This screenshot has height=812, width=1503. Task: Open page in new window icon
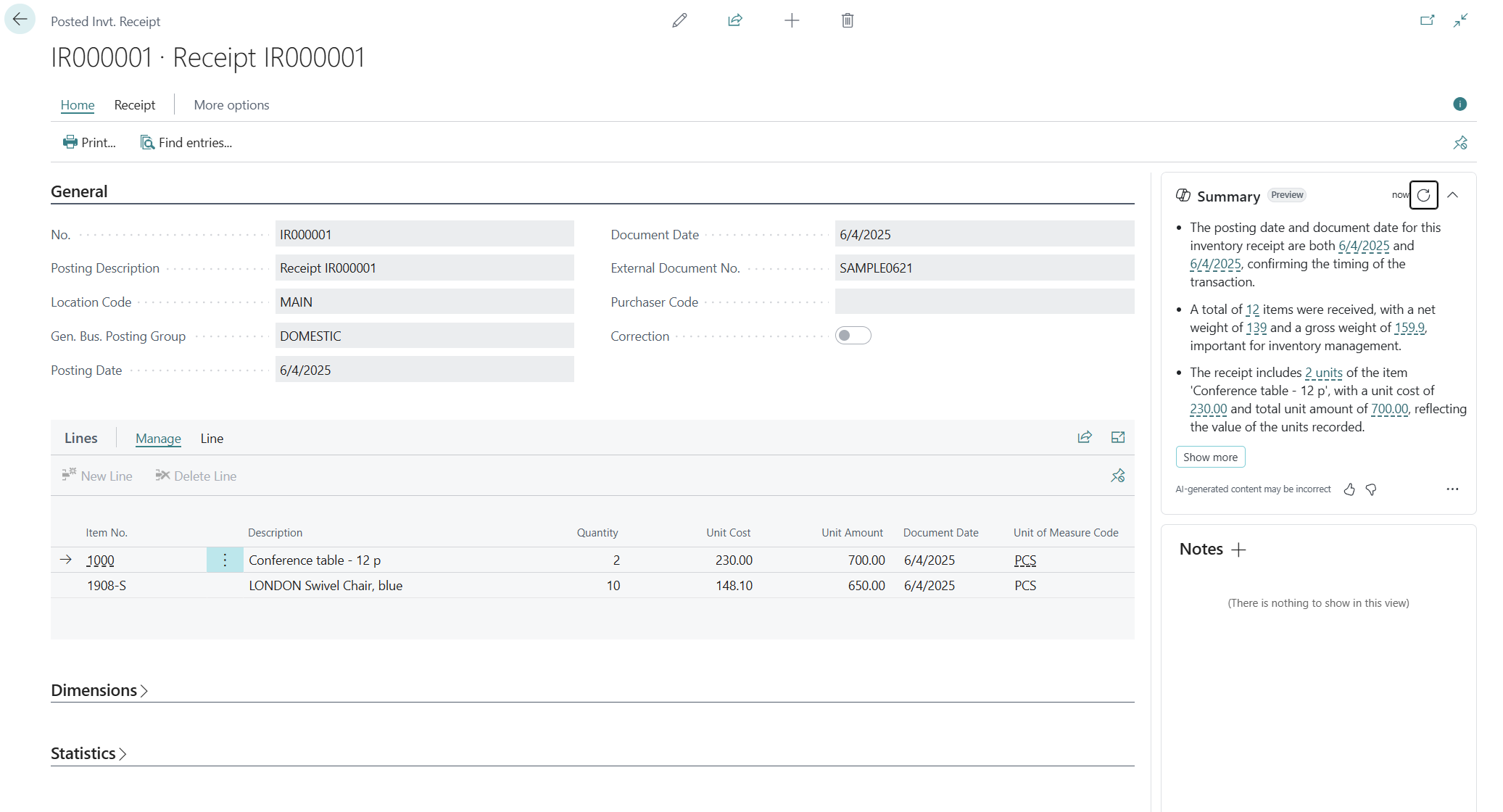(1427, 20)
